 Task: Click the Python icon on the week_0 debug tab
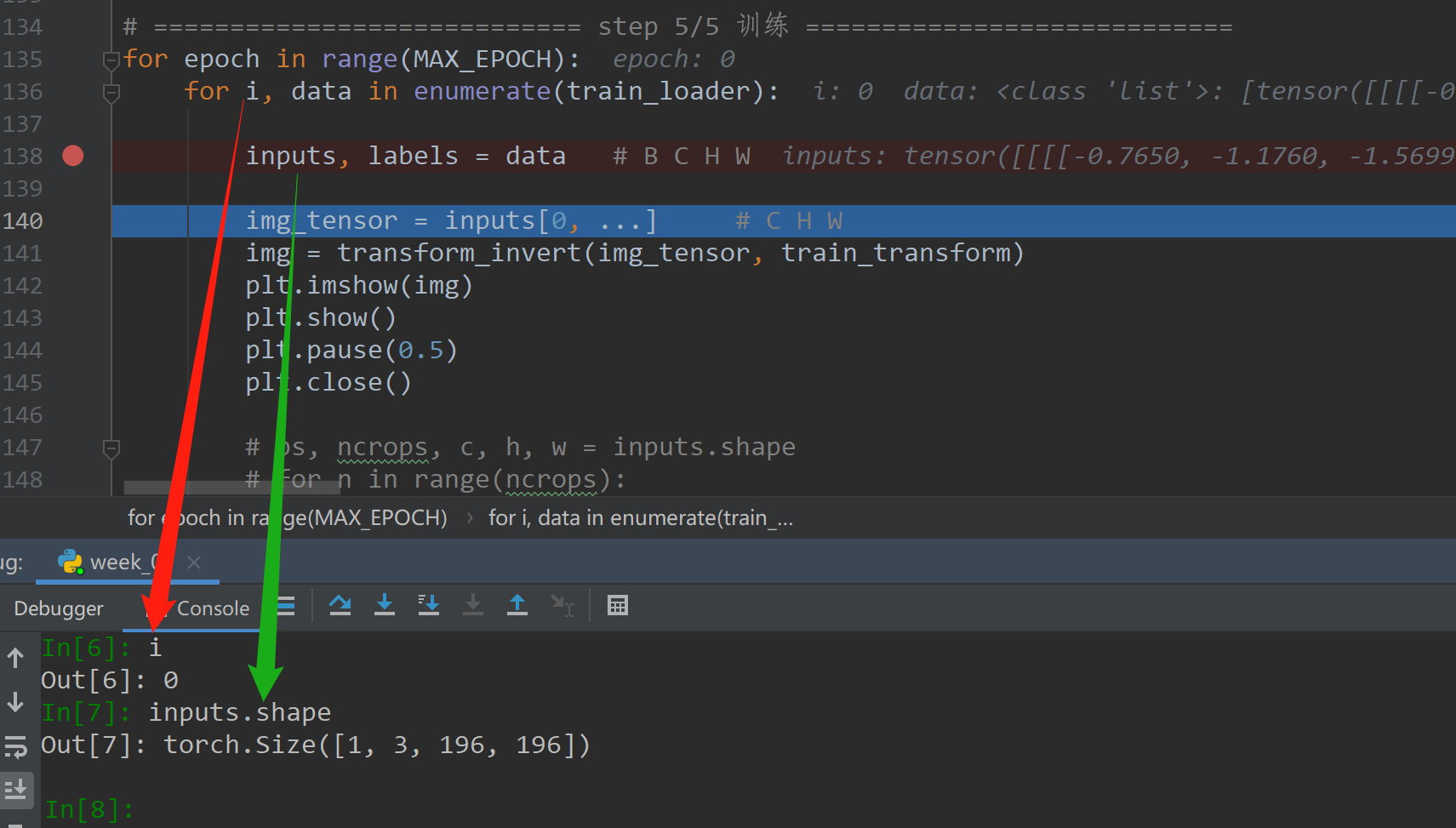pyautogui.click(x=70, y=562)
